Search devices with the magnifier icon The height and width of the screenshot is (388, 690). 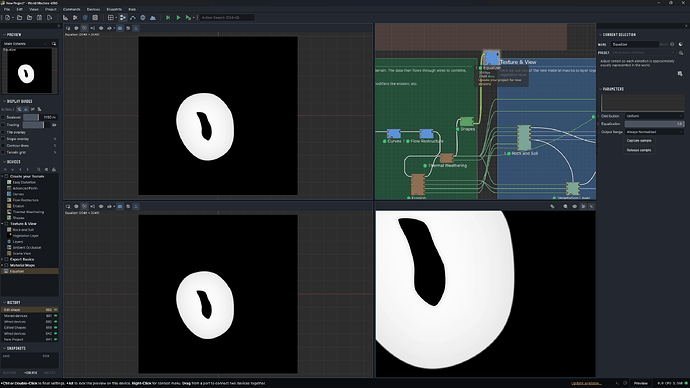pos(39,169)
